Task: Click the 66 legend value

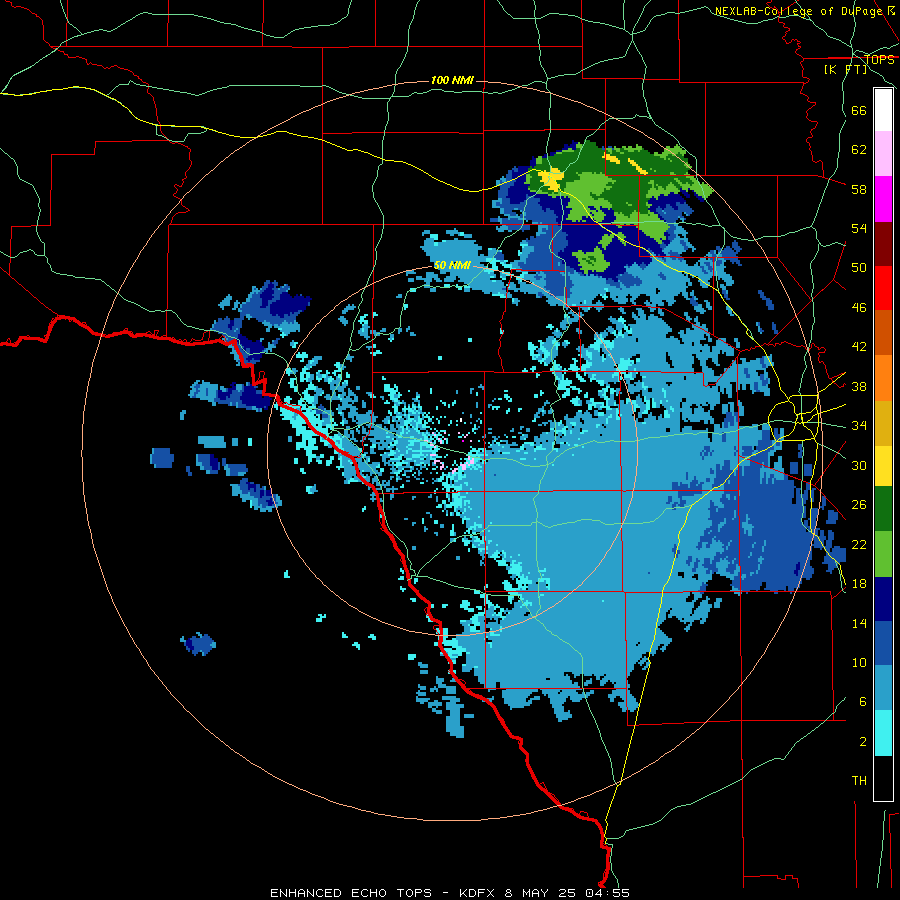Action: (859, 110)
